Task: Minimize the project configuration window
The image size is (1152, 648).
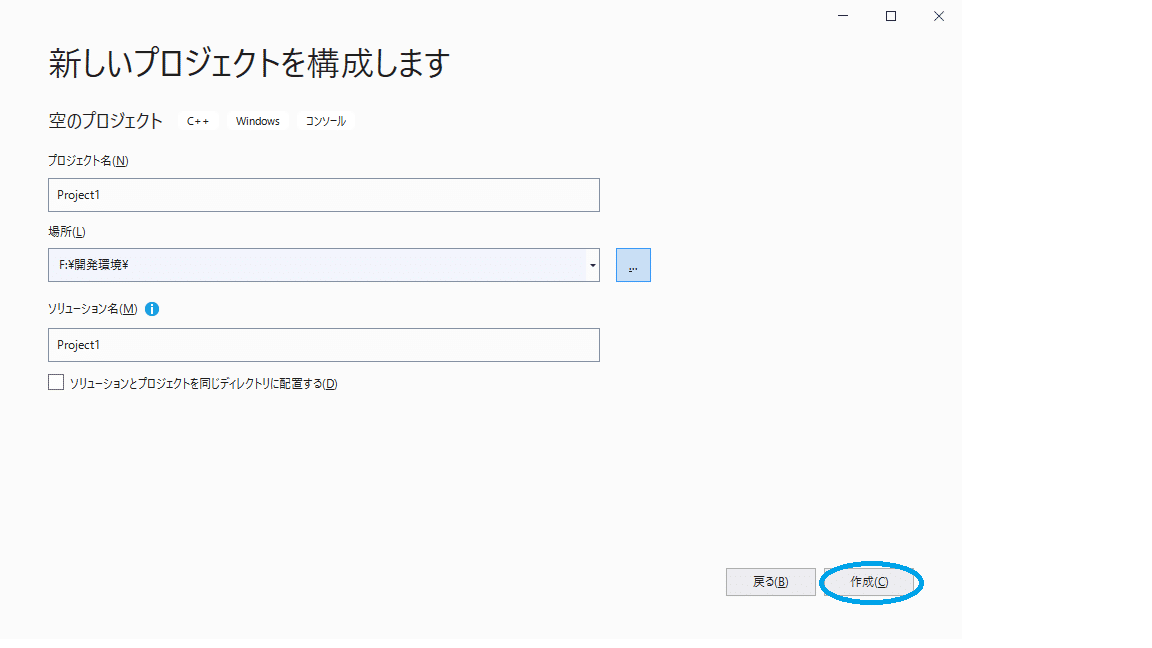Action: (842, 15)
